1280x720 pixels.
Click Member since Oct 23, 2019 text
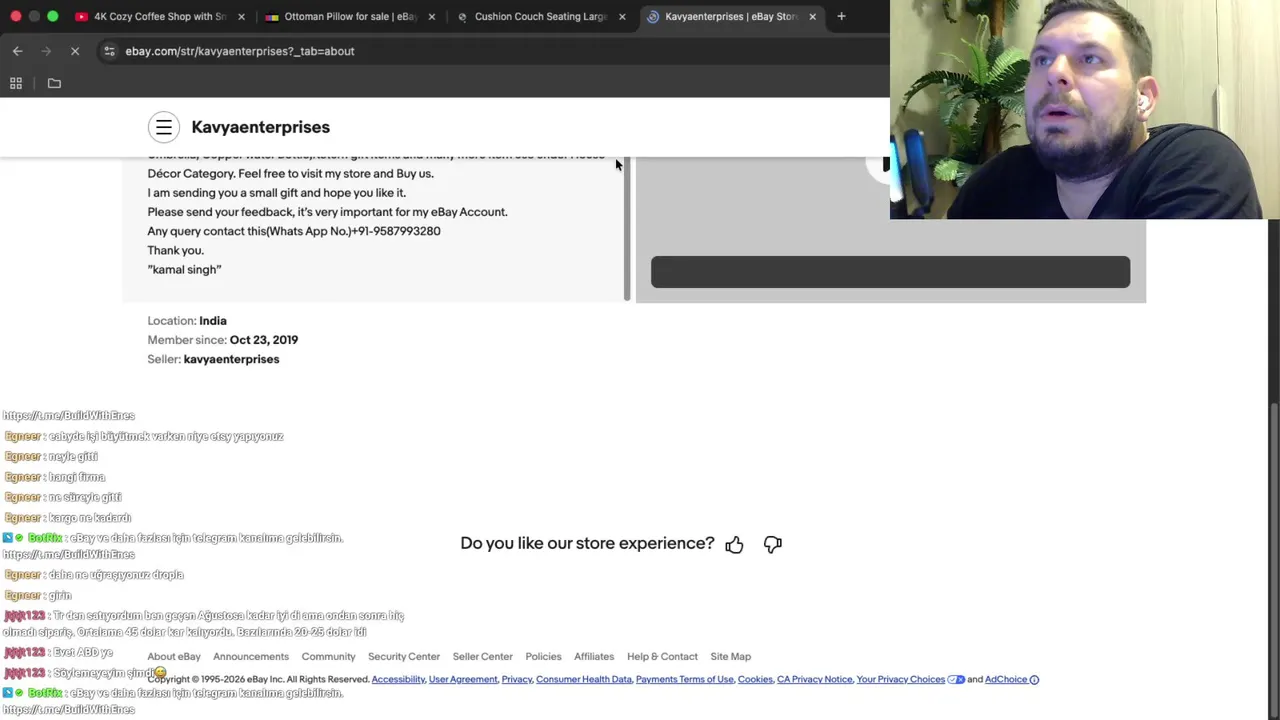pos(223,340)
